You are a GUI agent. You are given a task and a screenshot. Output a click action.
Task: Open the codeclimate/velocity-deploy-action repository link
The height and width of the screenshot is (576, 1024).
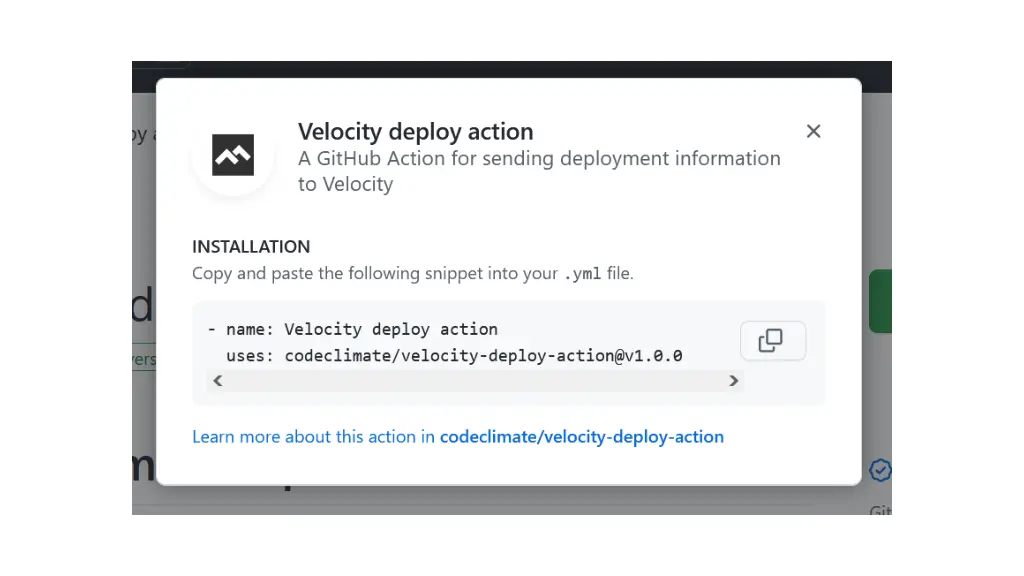[x=581, y=437]
